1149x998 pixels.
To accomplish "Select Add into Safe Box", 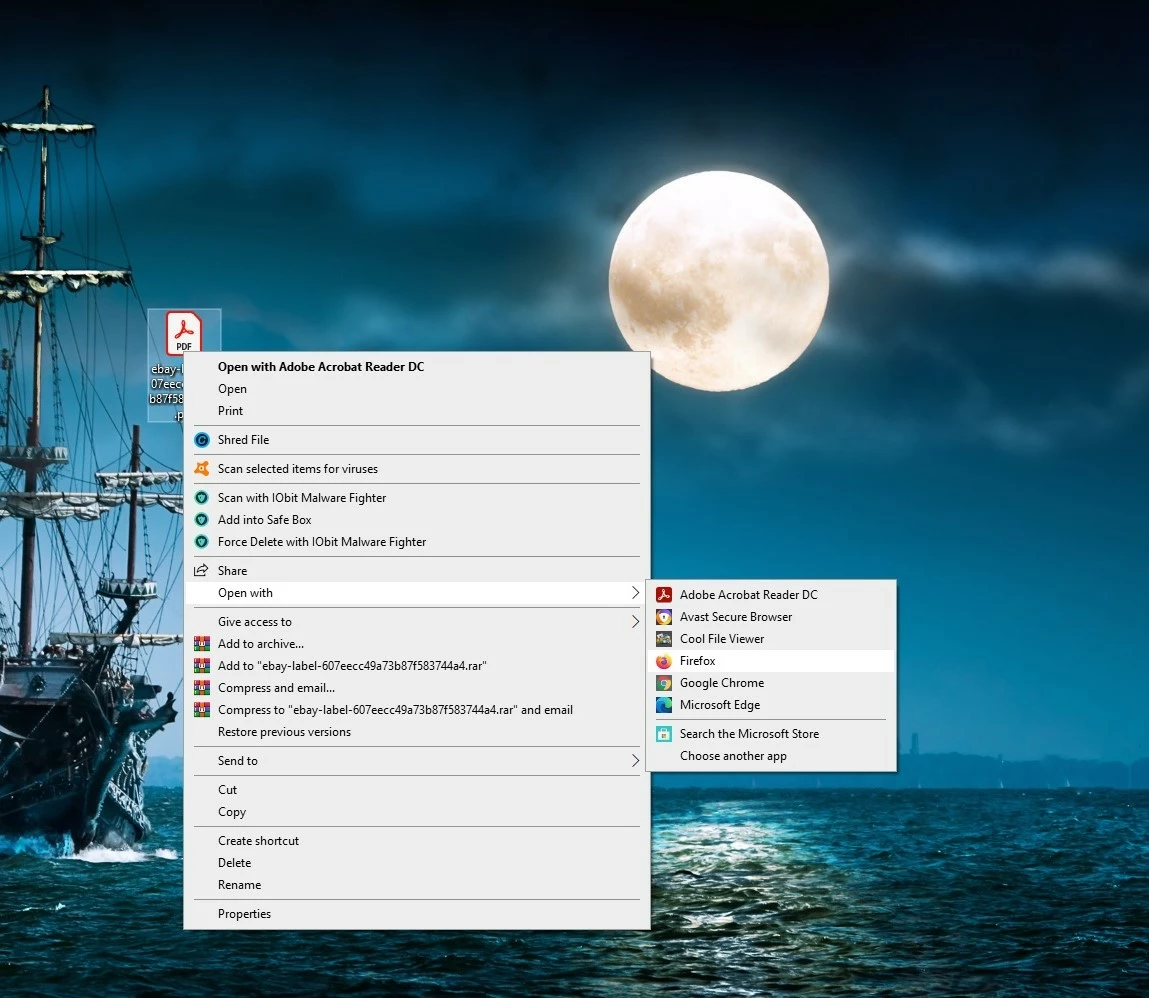I will (x=417, y=520).
